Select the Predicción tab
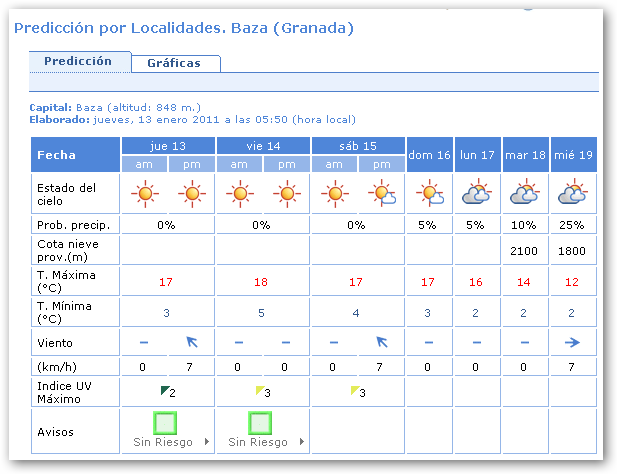This screenshot has width=617, height=474. click(x=78, y=61)
